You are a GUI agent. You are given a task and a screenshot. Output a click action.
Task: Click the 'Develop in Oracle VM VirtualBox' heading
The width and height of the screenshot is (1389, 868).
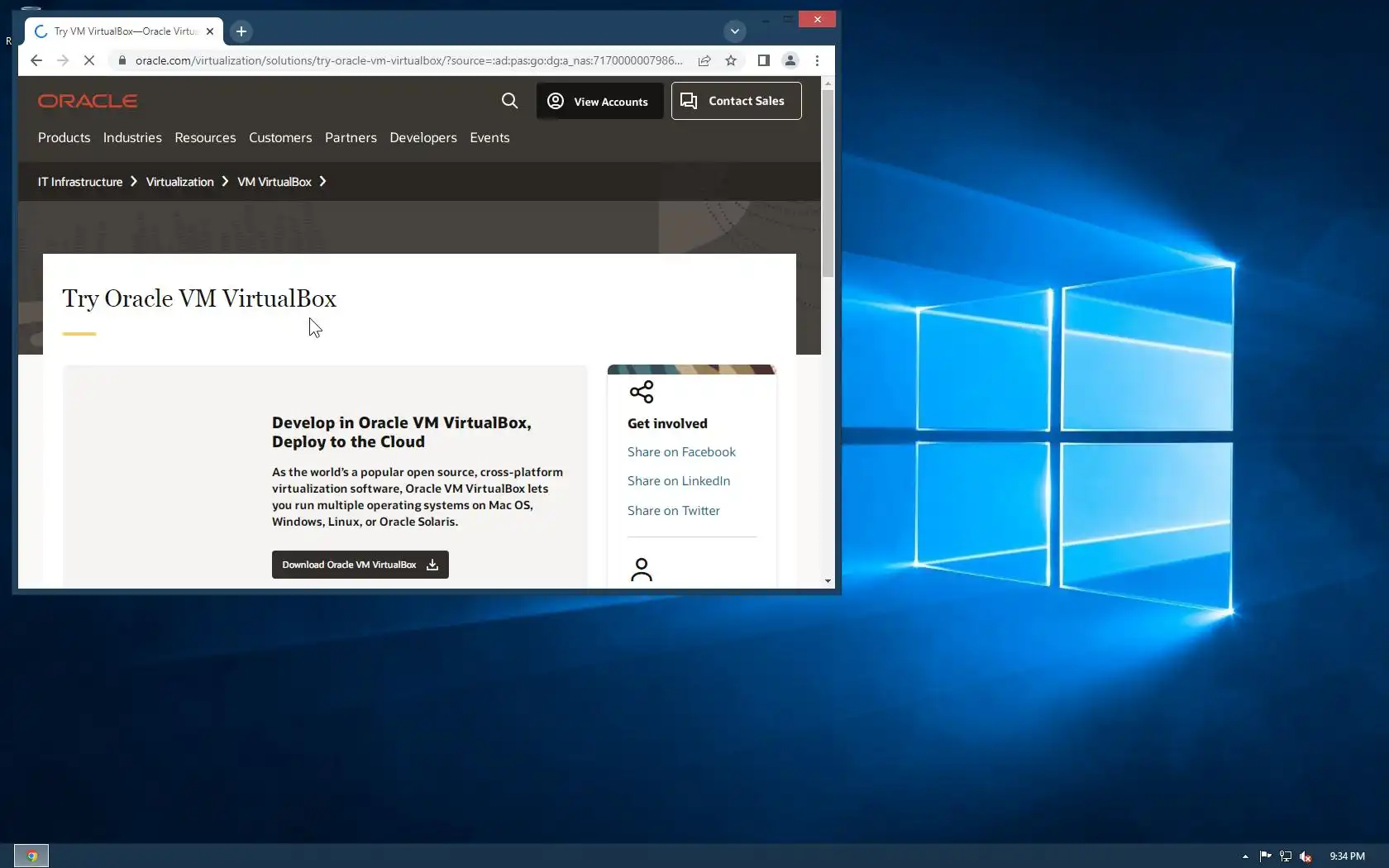[x=402, y=432]
